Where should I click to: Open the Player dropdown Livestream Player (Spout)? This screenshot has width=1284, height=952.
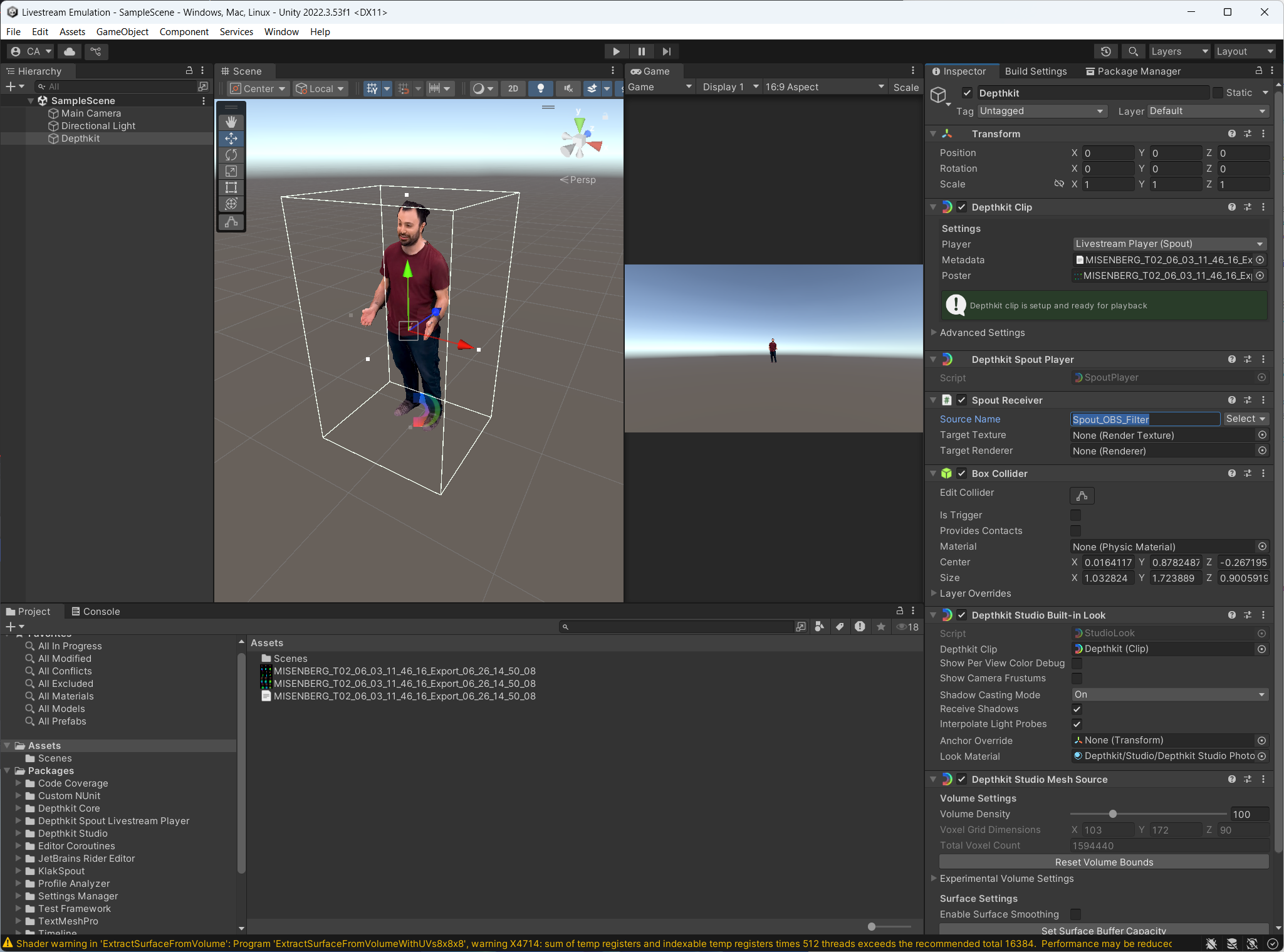(1169, 244)
